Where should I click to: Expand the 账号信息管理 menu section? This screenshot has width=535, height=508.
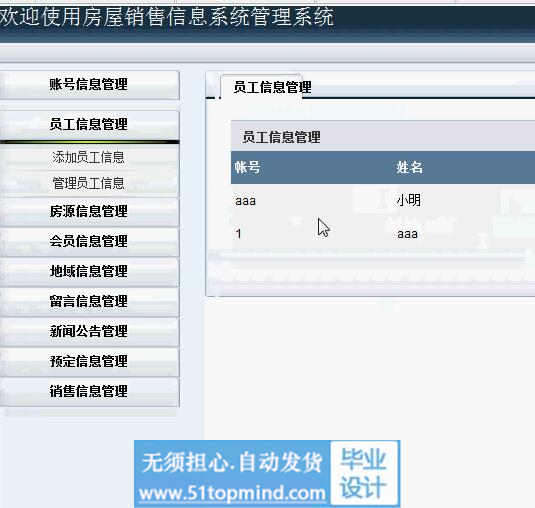pyautogui.click(x=89, y=85)
